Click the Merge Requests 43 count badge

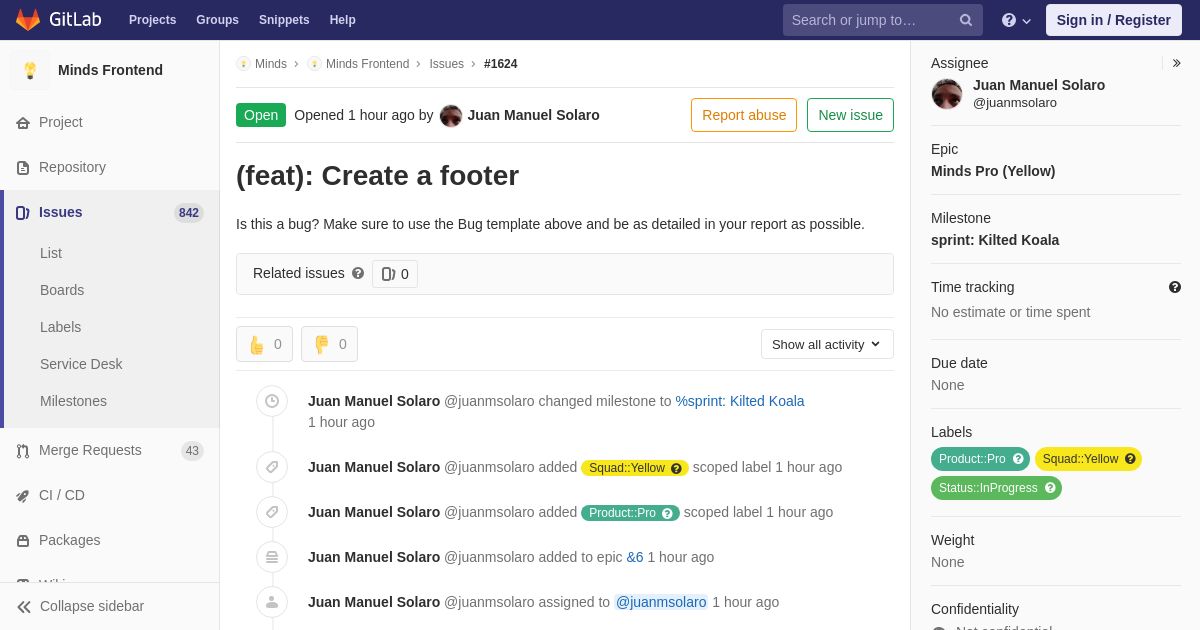[192, 451]
